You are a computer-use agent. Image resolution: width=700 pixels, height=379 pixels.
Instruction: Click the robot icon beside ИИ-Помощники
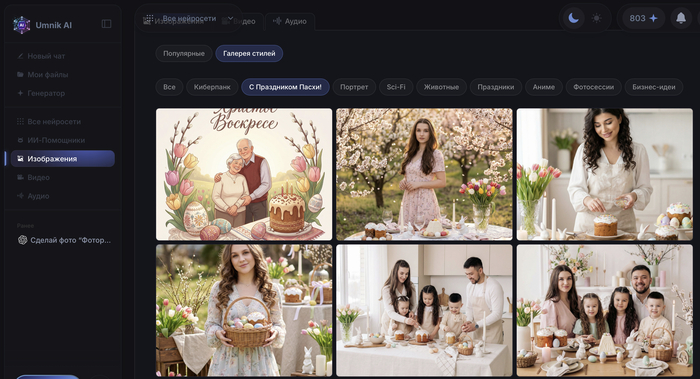pyautogui.click(x=20, y=140)
